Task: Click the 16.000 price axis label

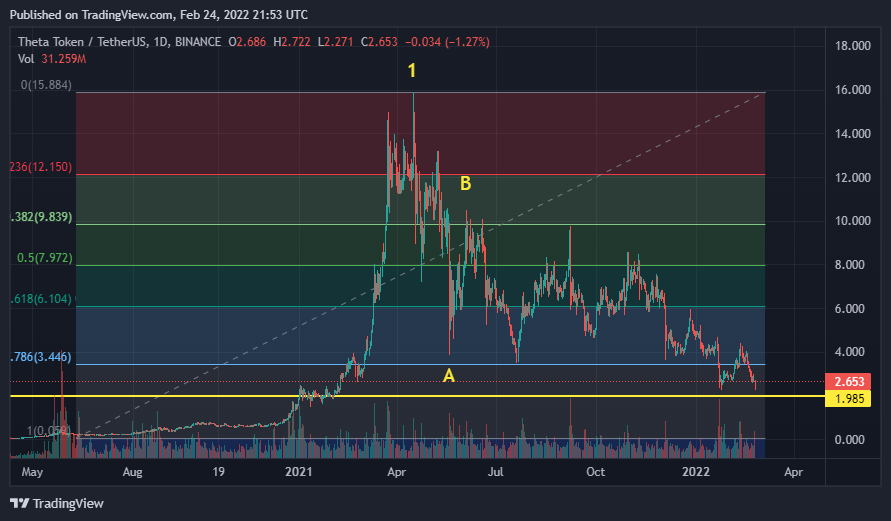Action: tap(852, 90)
